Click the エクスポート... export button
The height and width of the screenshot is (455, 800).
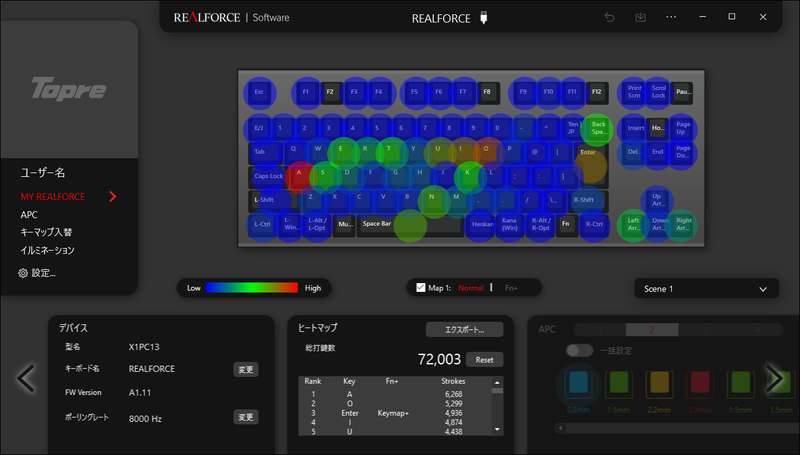pos(464,330)
